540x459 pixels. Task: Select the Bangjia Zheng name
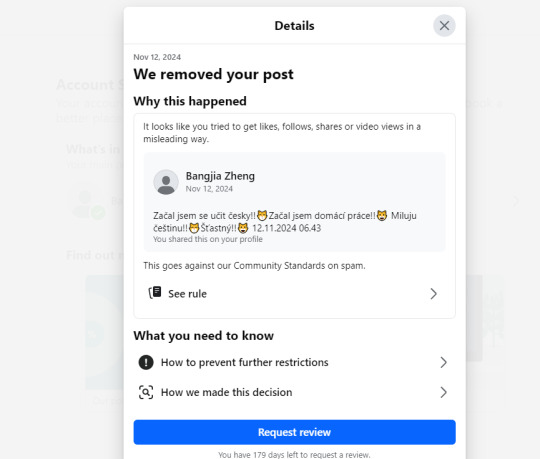pos(220,176)
